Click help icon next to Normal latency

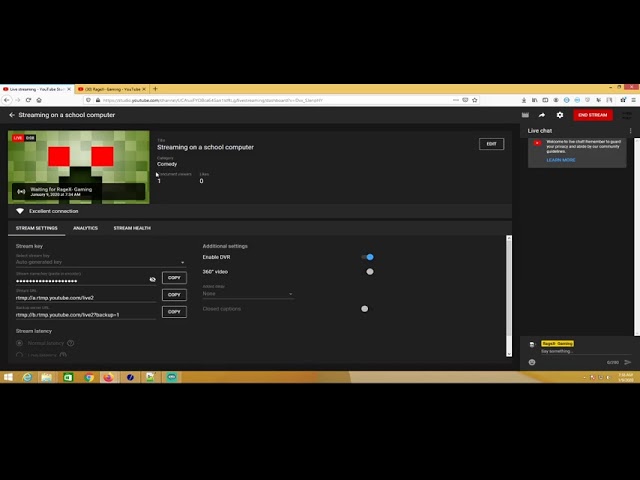(70, 343)
